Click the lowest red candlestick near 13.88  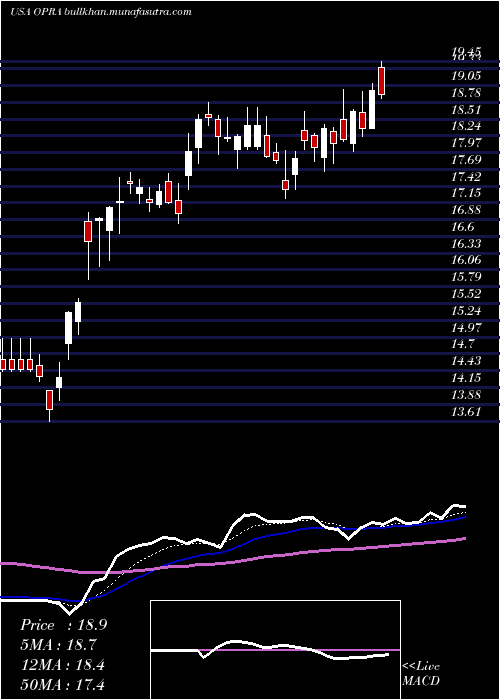pos(49,400)
